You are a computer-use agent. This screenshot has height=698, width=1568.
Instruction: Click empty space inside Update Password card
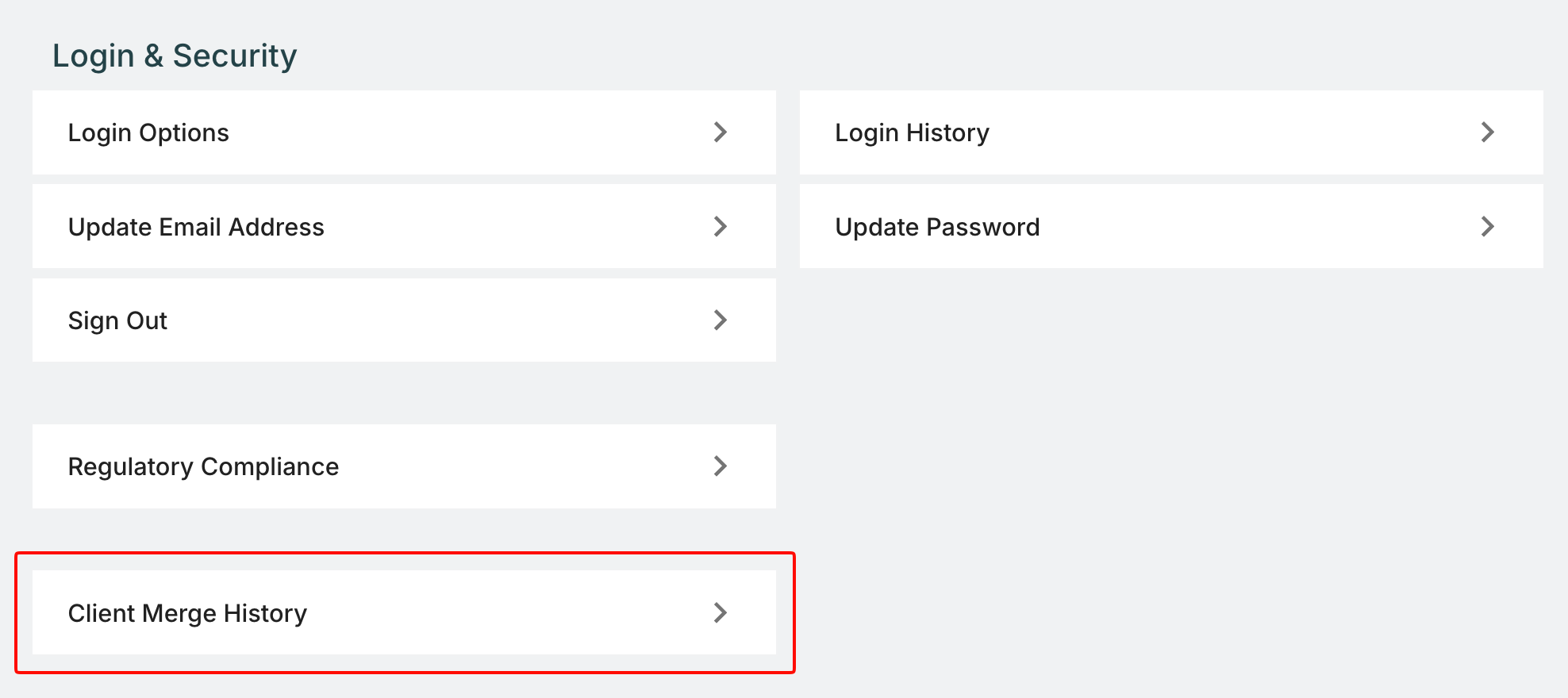1254,227
